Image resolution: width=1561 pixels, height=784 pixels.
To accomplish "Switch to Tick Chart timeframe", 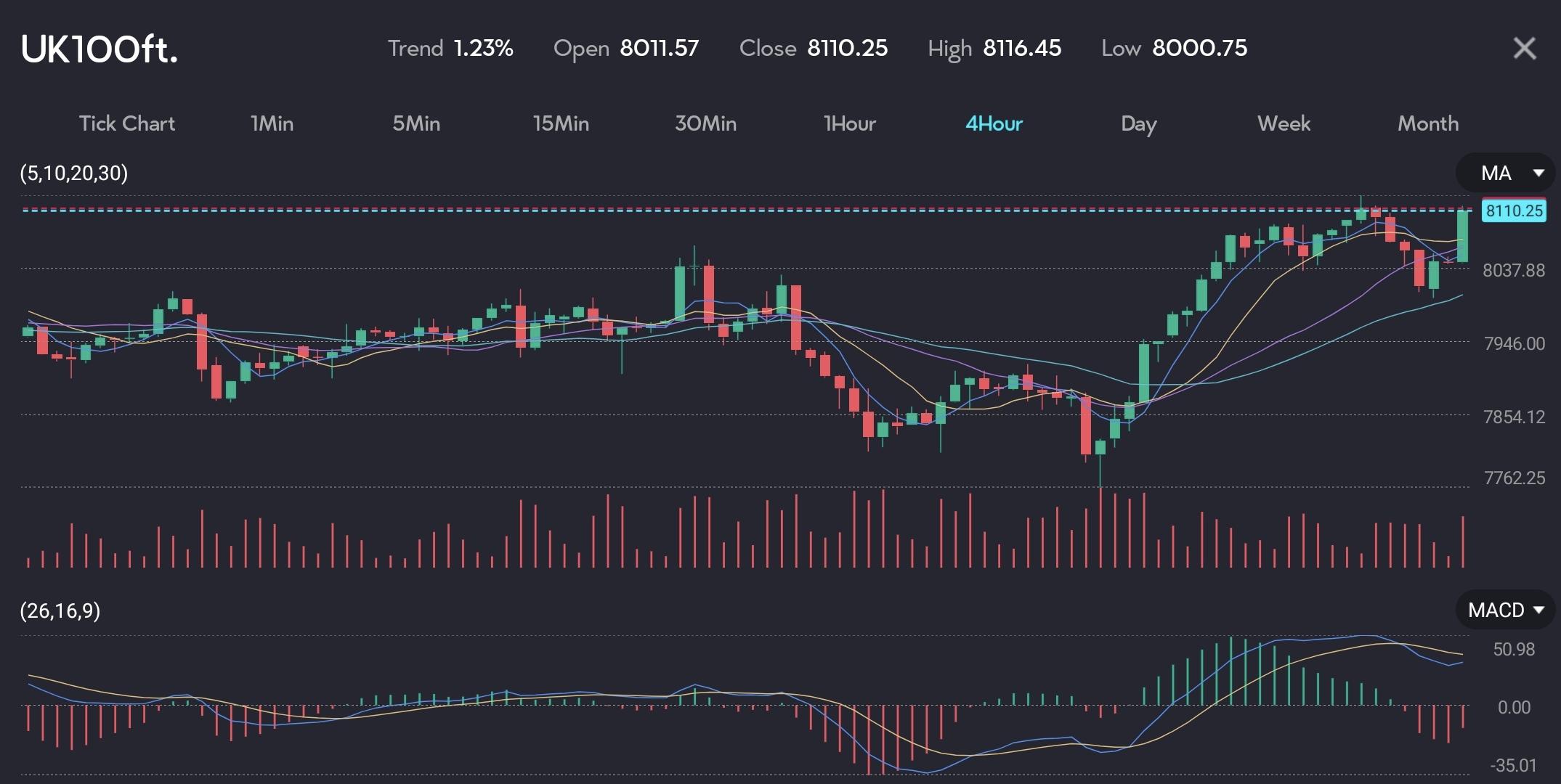I will [127, 123].
